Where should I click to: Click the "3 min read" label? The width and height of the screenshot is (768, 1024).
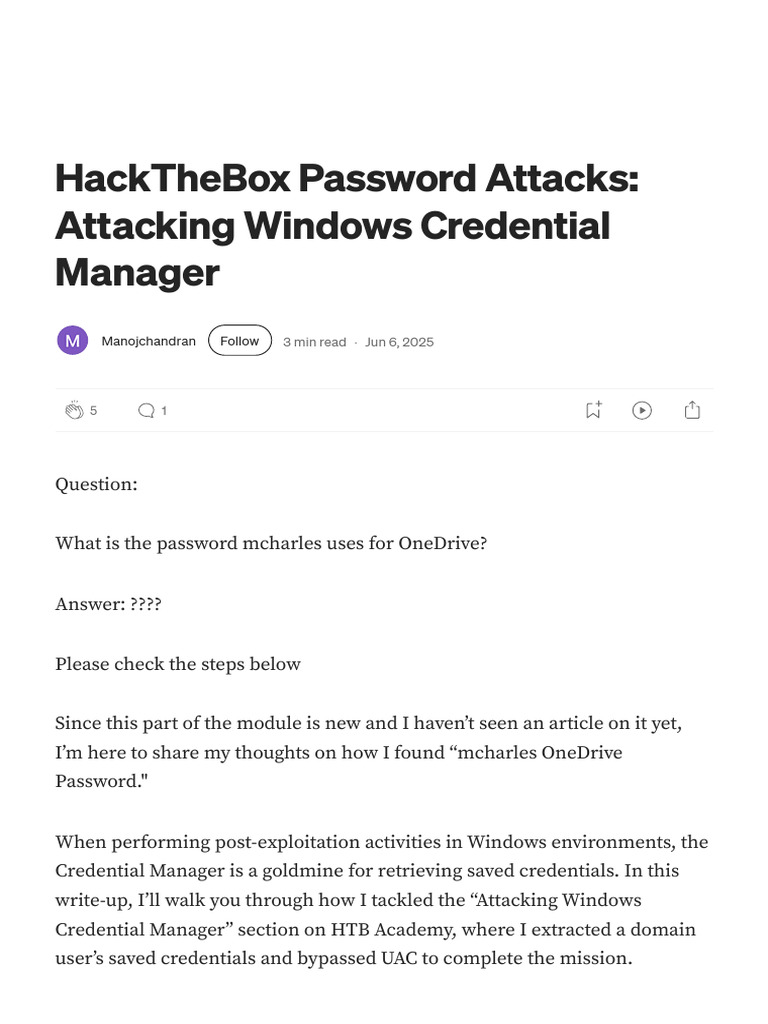click(x=314, y=342)
